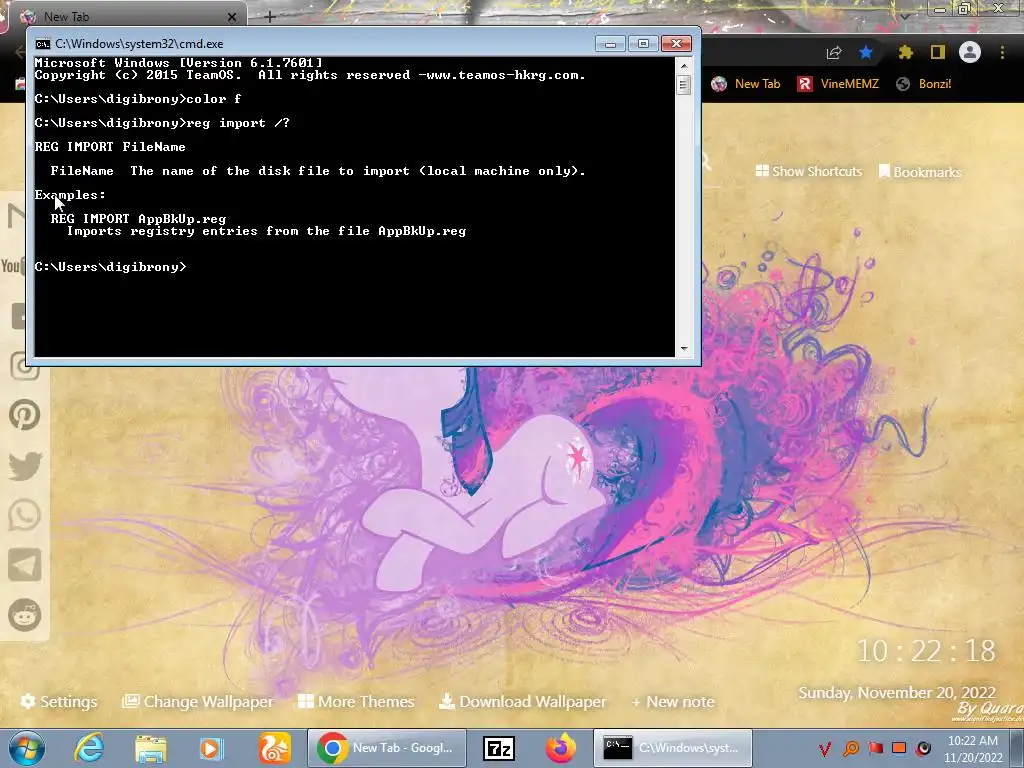Open the Chrome tab search dropdown arrow
Viewport: 1024px width, 768px height.
(x=905, y=16)
